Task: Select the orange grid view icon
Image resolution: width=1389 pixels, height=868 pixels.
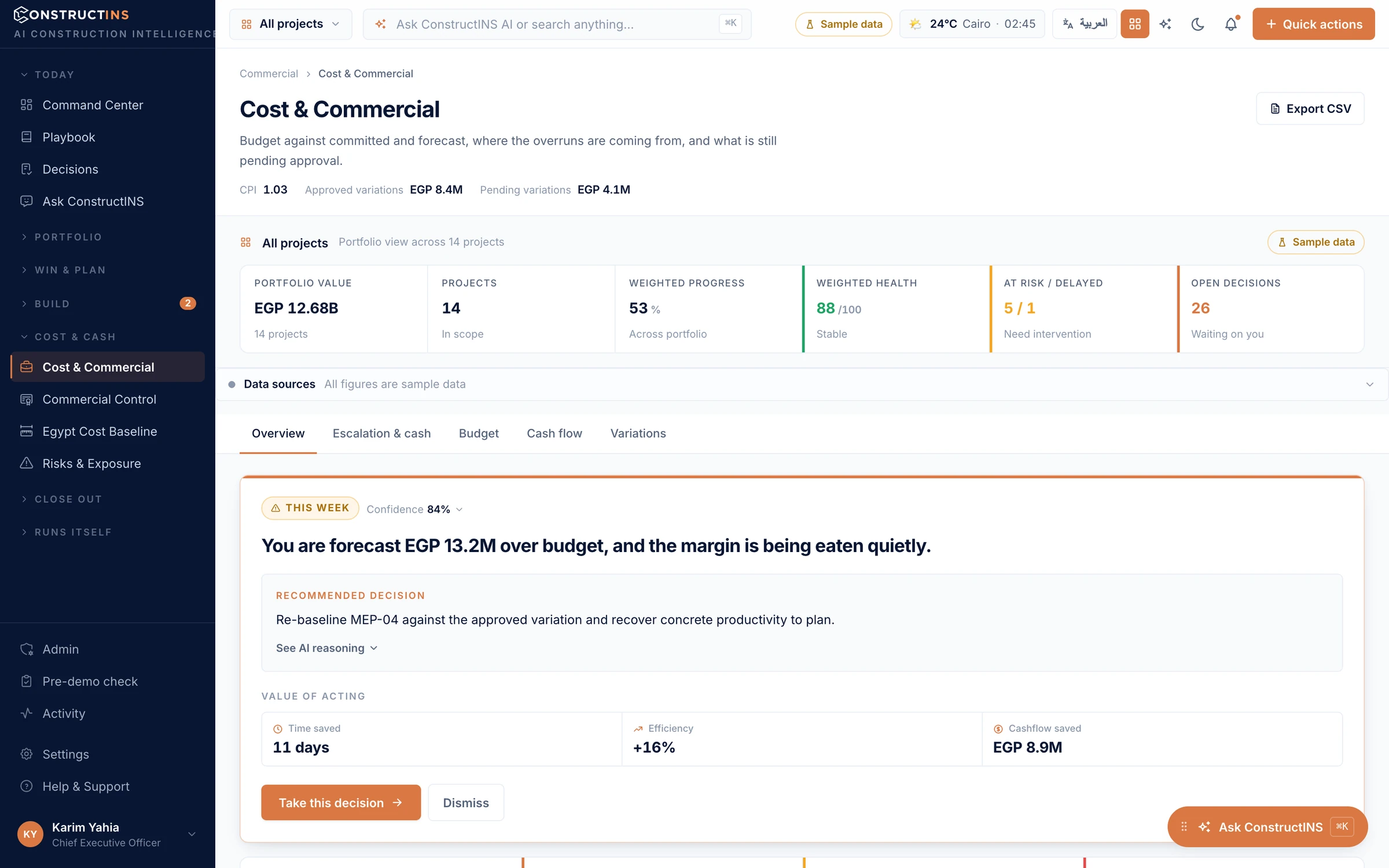Action: click(x=1134, y=24)
